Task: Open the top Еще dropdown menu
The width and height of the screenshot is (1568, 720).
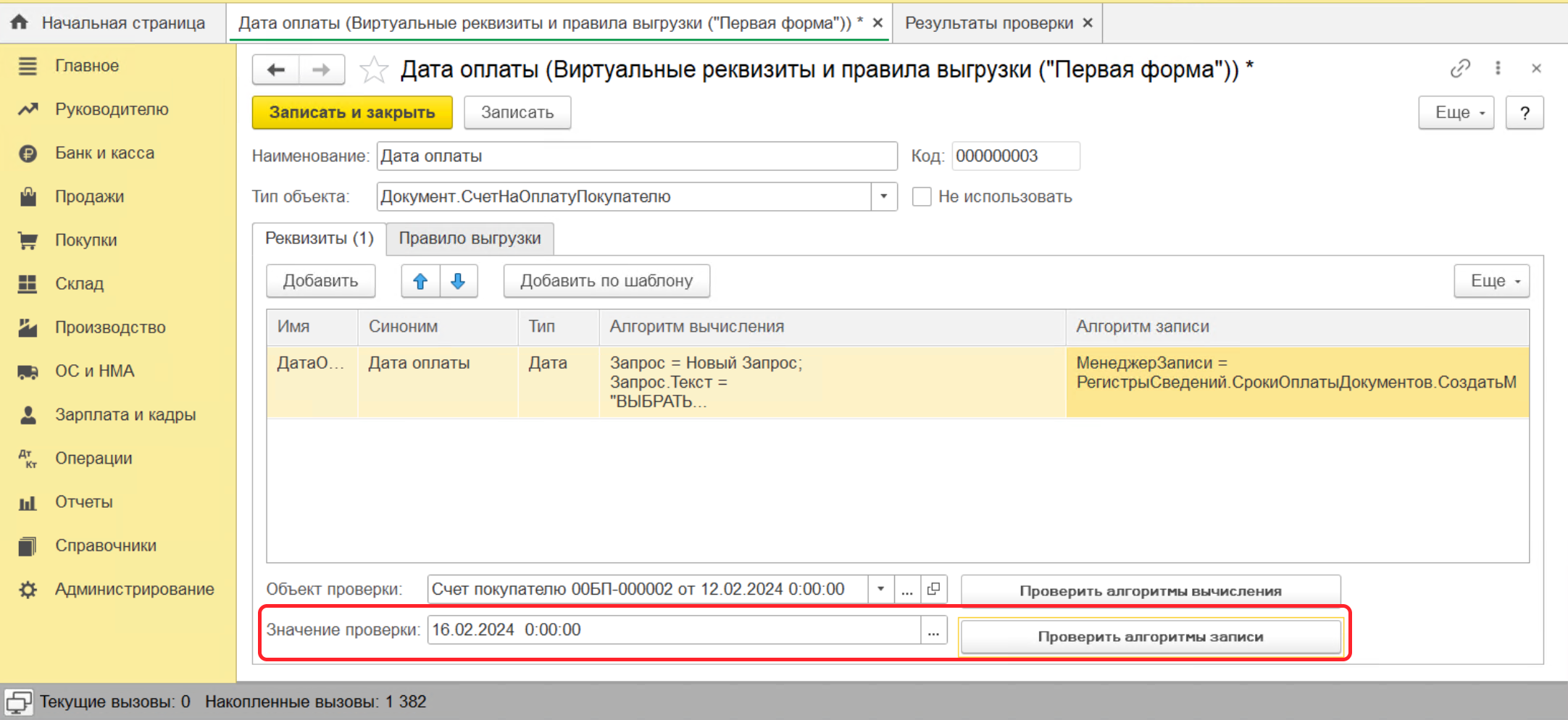Action: (1456, 112)
